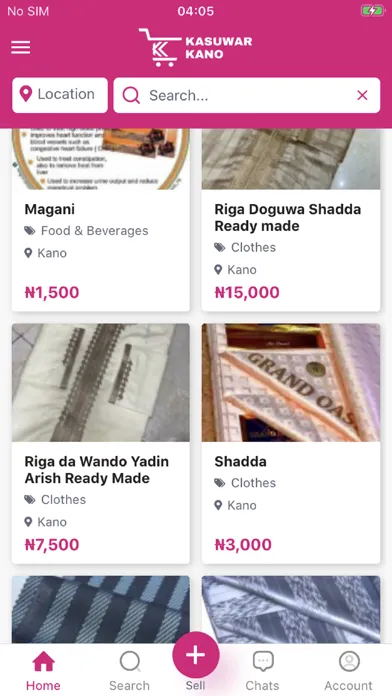Open Riga Doguwa Shadda Ready made listing
392x696 pixels.
point(288,218)
